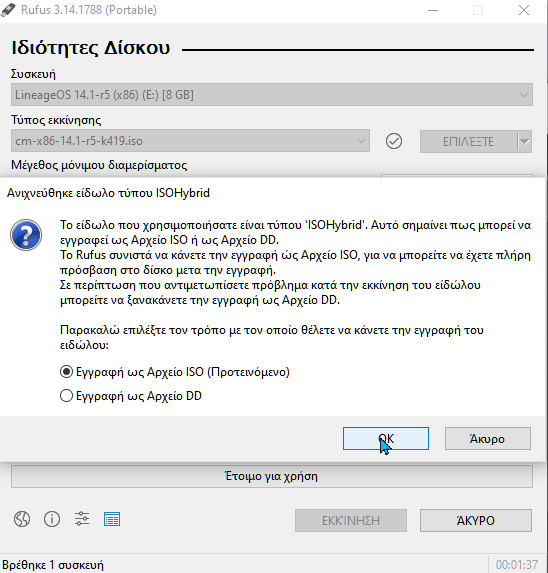Image resolution: width=548 pixels, height=573 pixels.
Task: Expand the Συσκευή device dropdown
Action: pos(272,95)
